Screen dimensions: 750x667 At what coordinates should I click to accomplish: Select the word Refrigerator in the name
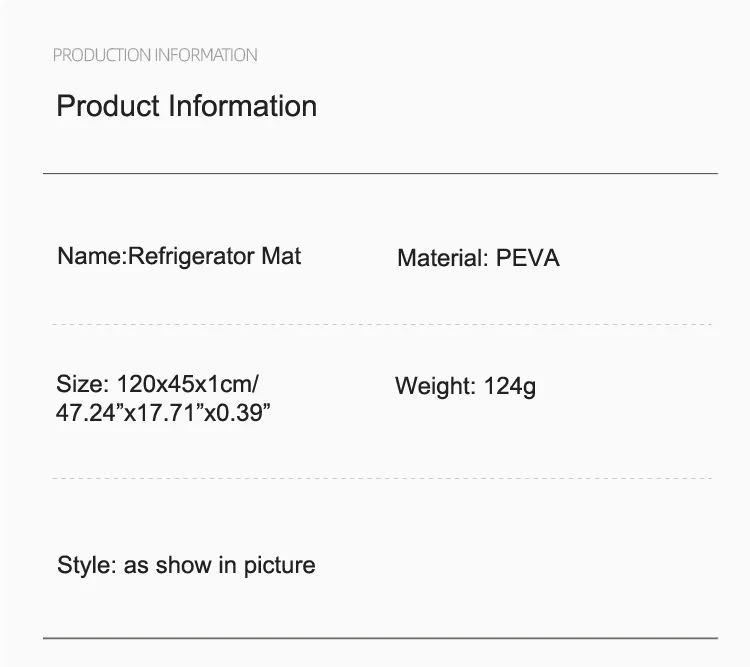[x=192, y=256]
